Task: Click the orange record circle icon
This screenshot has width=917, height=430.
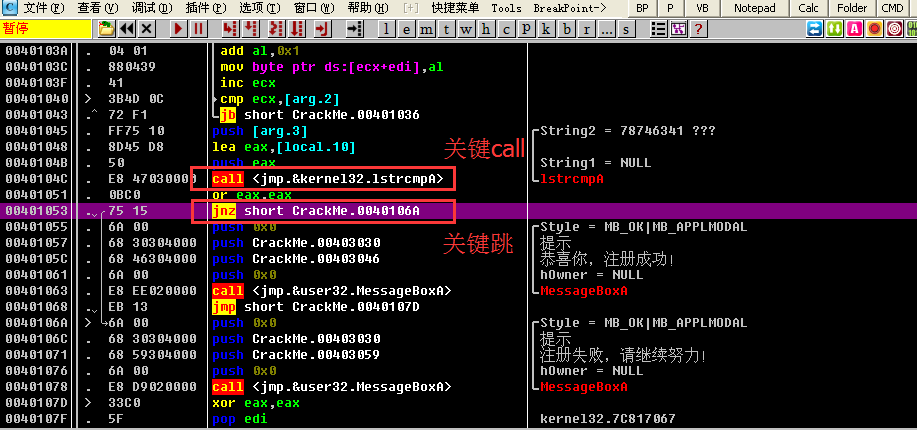Action: [x=875, y=29]
